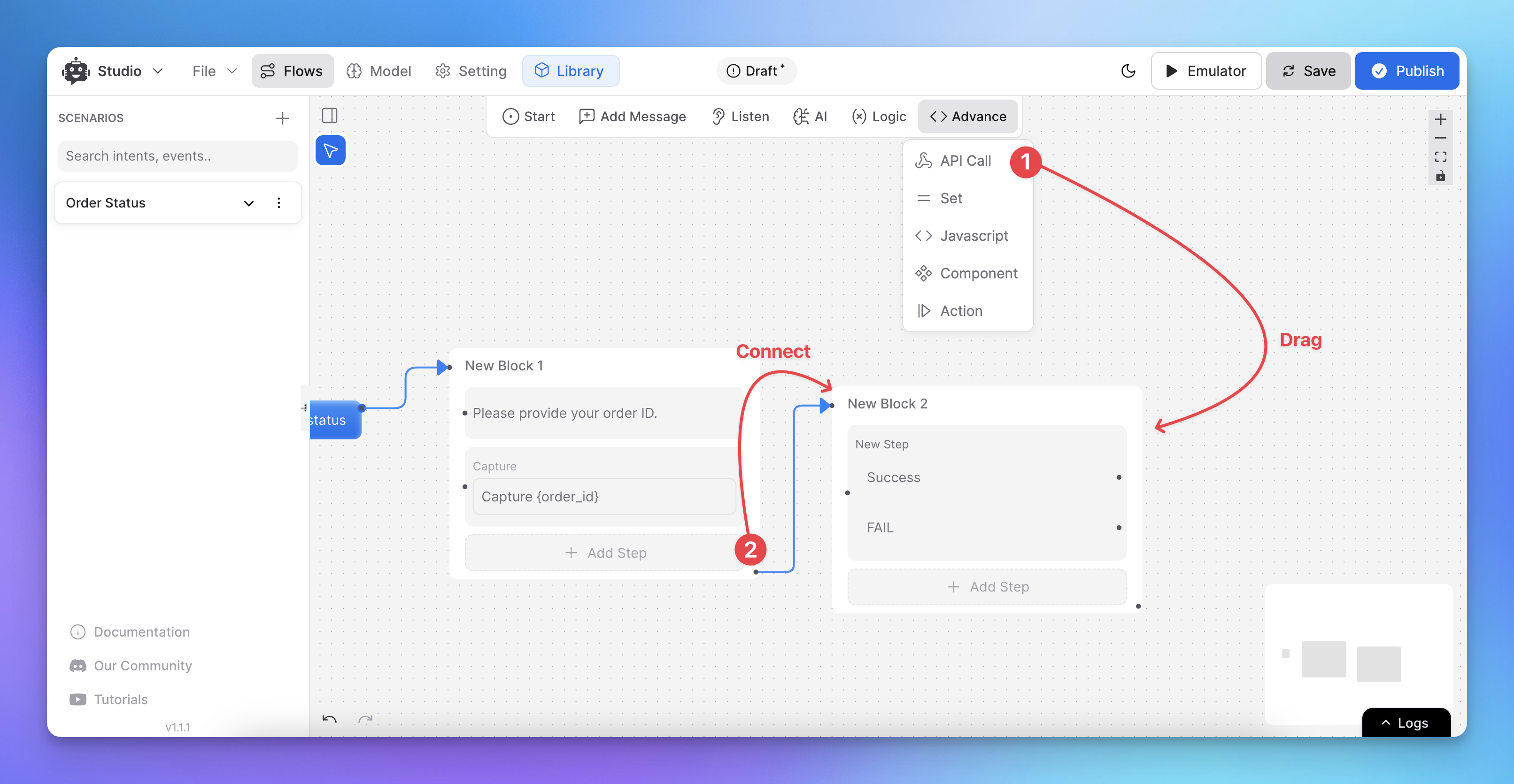Select the pointer cursor tool
The height and width of the screenshot is (784, 1514).
(x=330, y=150)
